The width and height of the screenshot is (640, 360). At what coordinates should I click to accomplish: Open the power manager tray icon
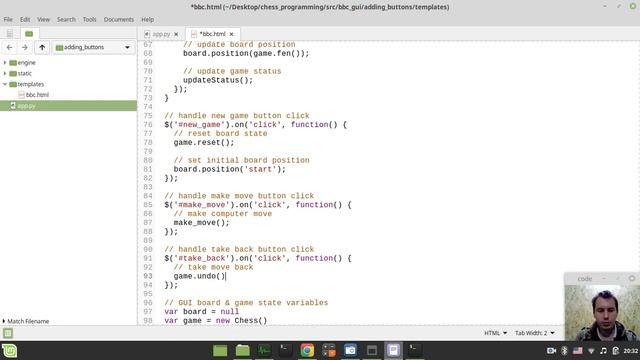(616, 351)
